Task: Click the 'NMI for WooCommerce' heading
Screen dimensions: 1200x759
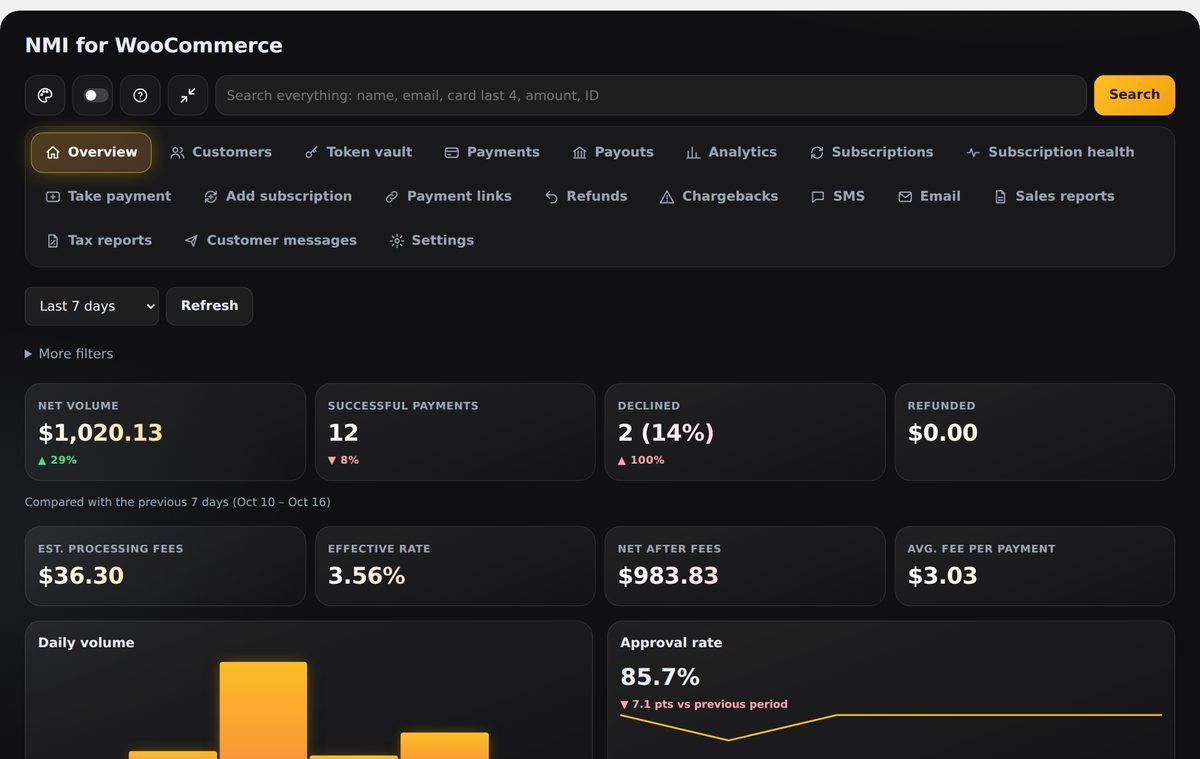Action: [x=154, y=45]
